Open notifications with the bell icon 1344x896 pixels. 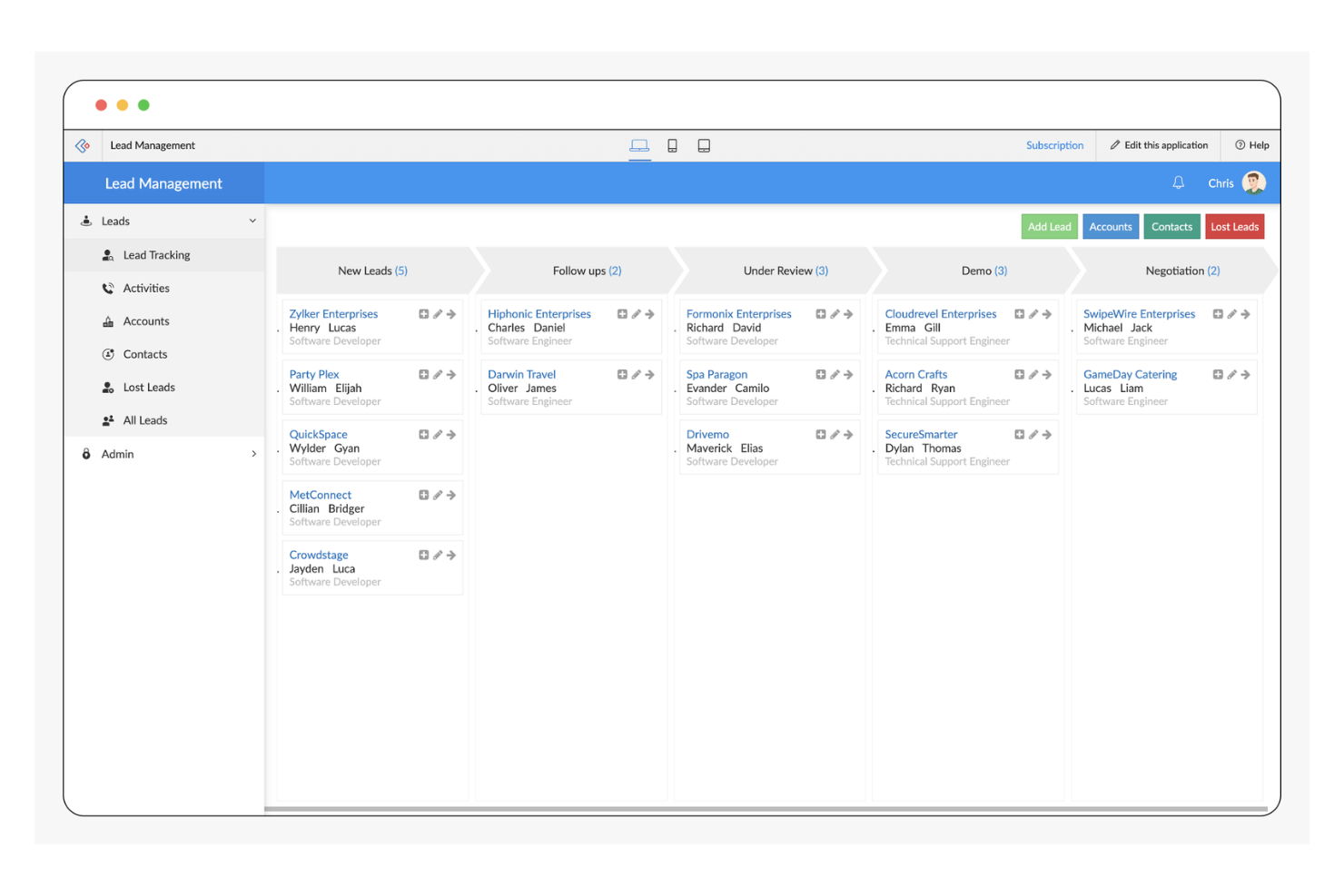1178,182
